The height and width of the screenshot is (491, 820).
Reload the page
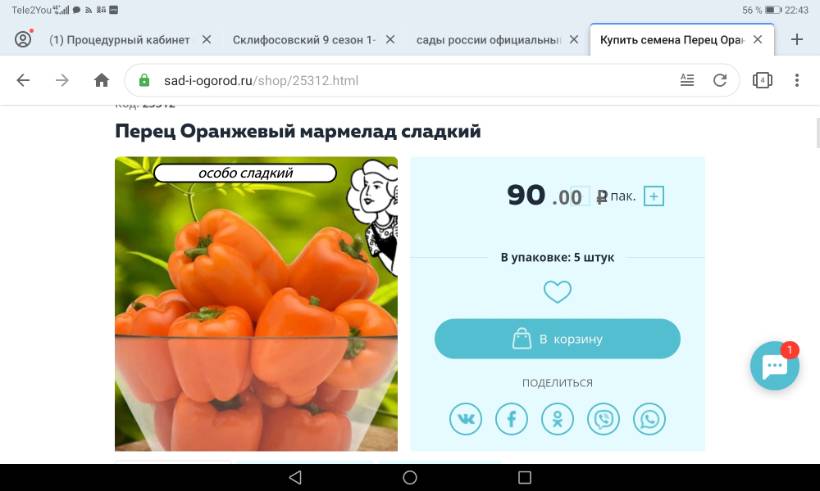pyautogui.click(x=720, y=80)
